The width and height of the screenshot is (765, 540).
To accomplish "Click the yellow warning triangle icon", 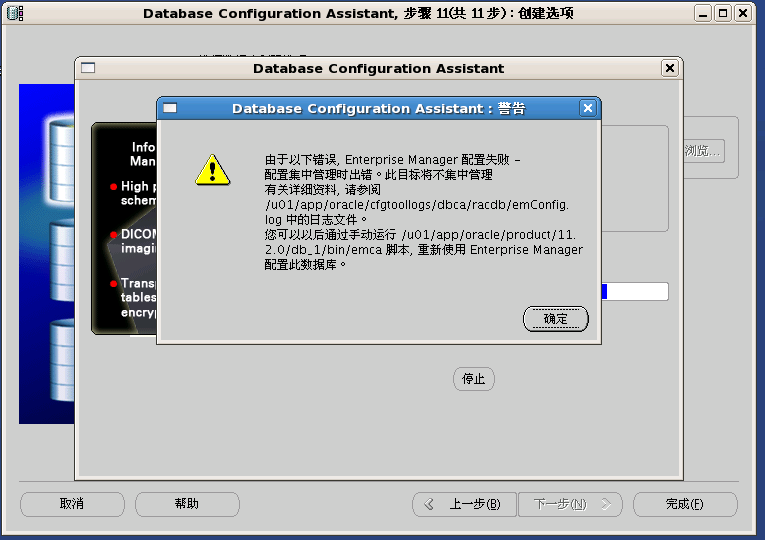I will click(x=212, y=170).
